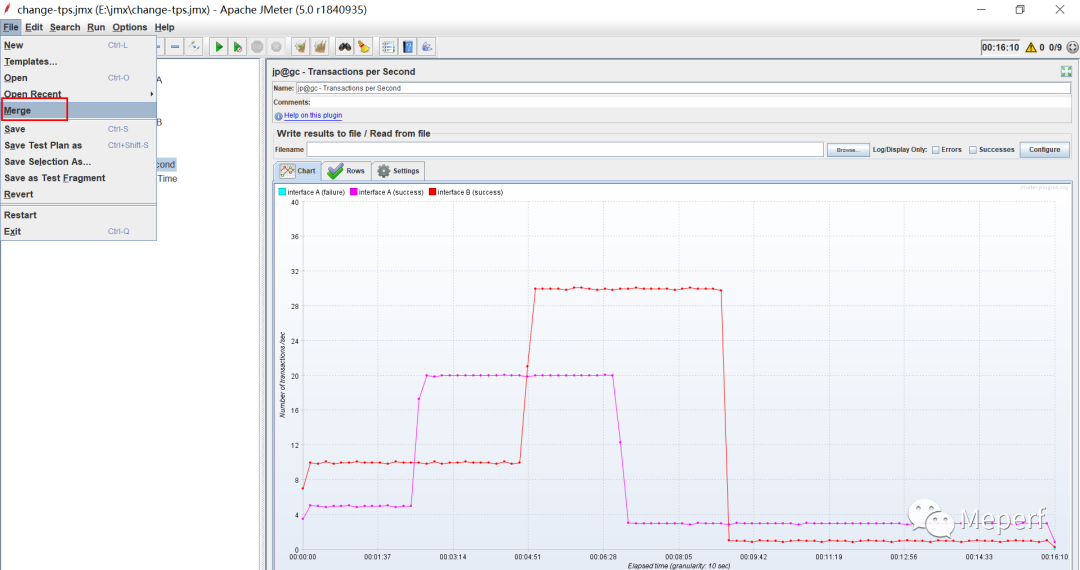
Task: Switch to the Chart tab
Action: 298,171
